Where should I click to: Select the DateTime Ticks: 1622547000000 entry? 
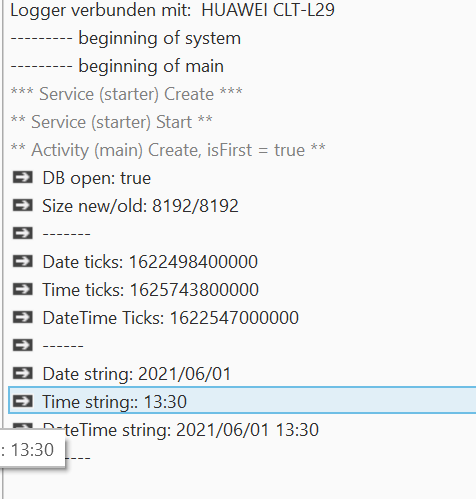tap(170, 318)
